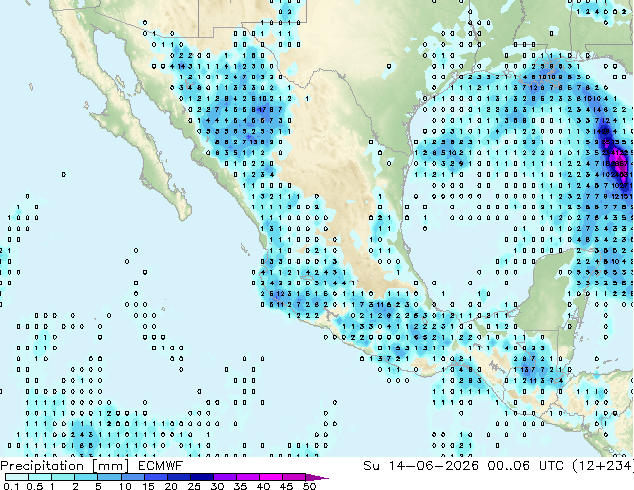
Task: Select legend swatch between 1 and 2
Action: pyautogui.click(x=63, y=477)
